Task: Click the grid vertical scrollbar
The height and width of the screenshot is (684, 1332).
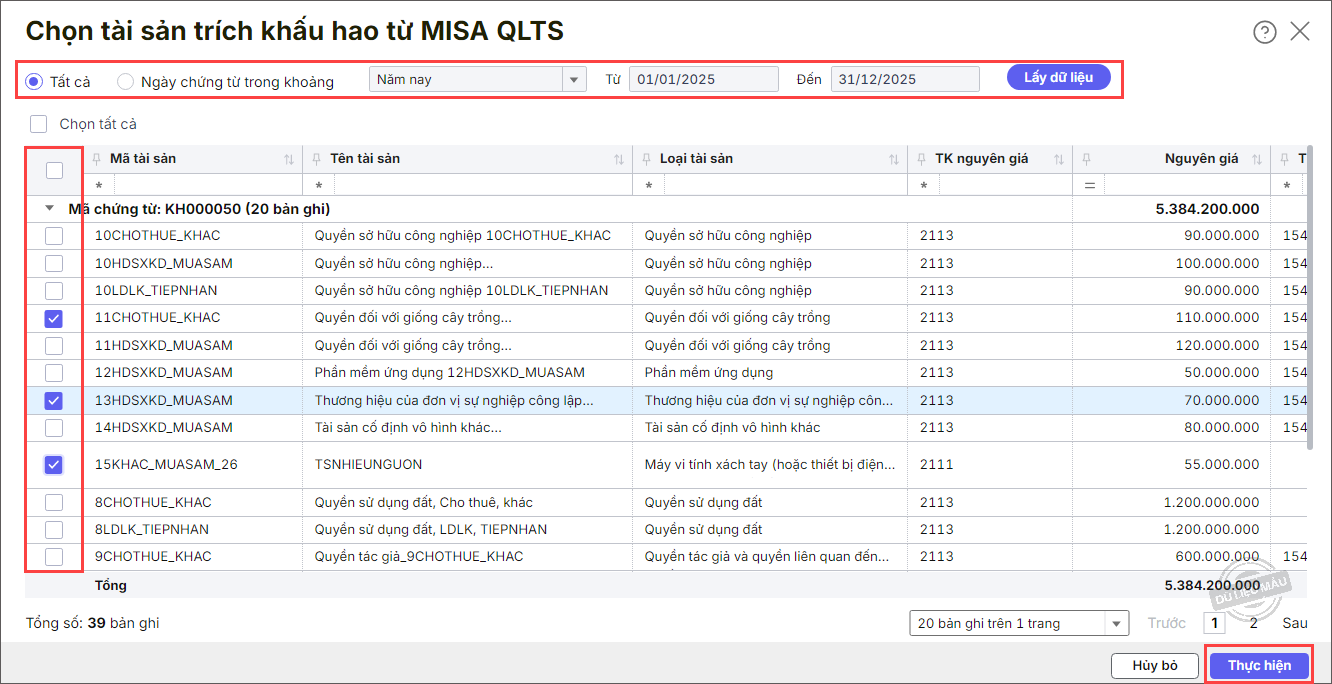Action: [x=1311, y=299]
